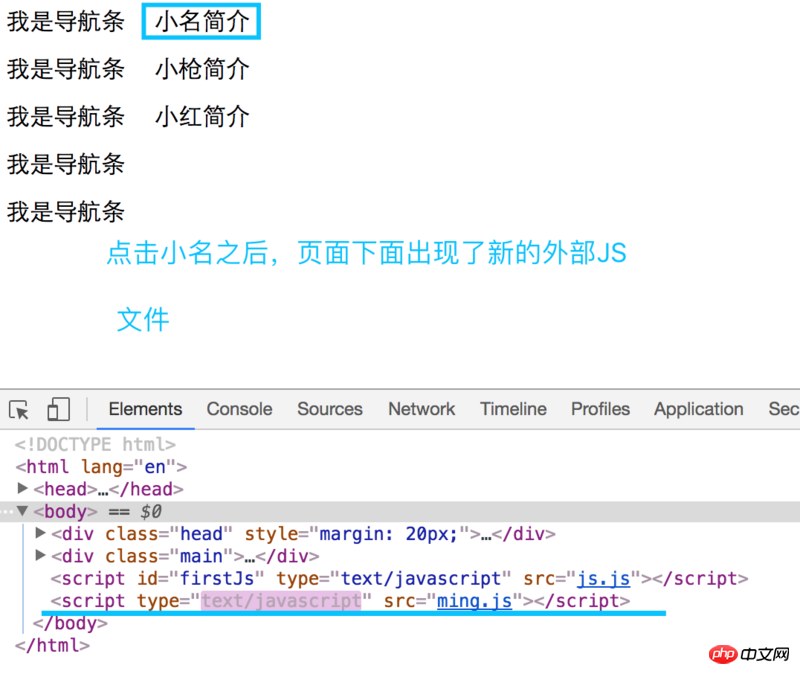
Task: Click the highlighted text/javascript attribute value
Action: [x=281, y=601]
